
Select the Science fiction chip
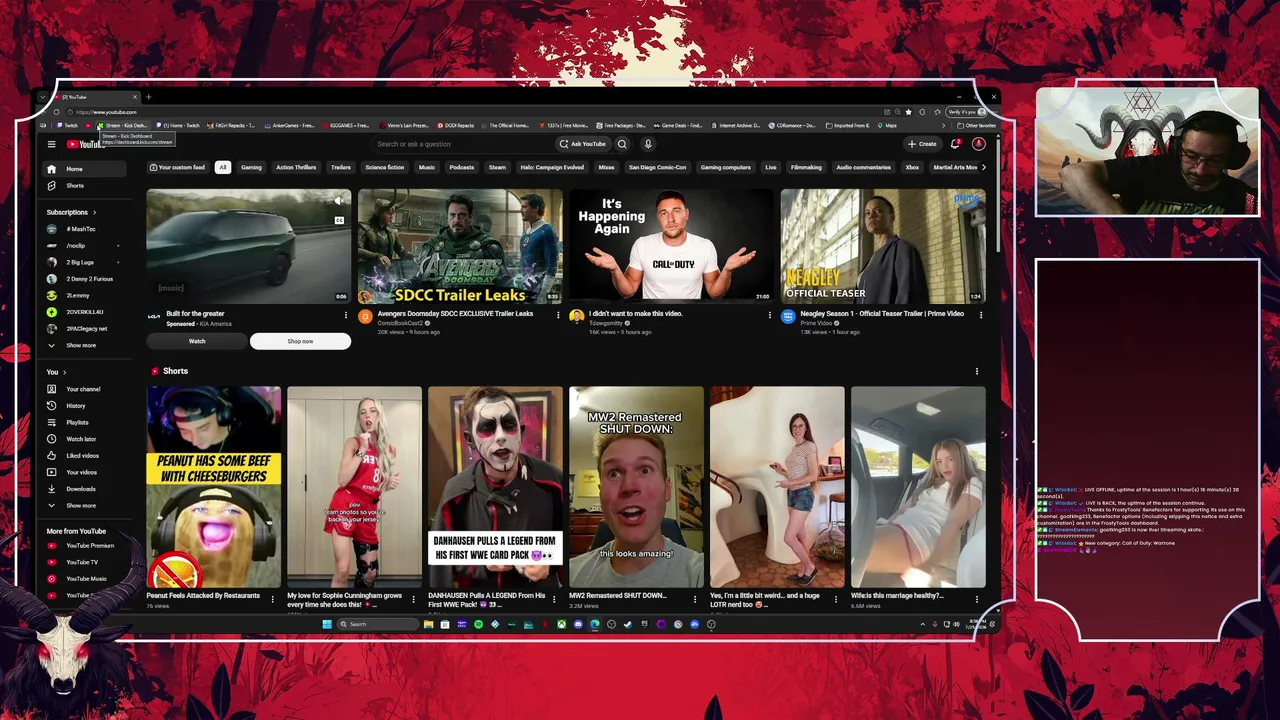(385, 168)
